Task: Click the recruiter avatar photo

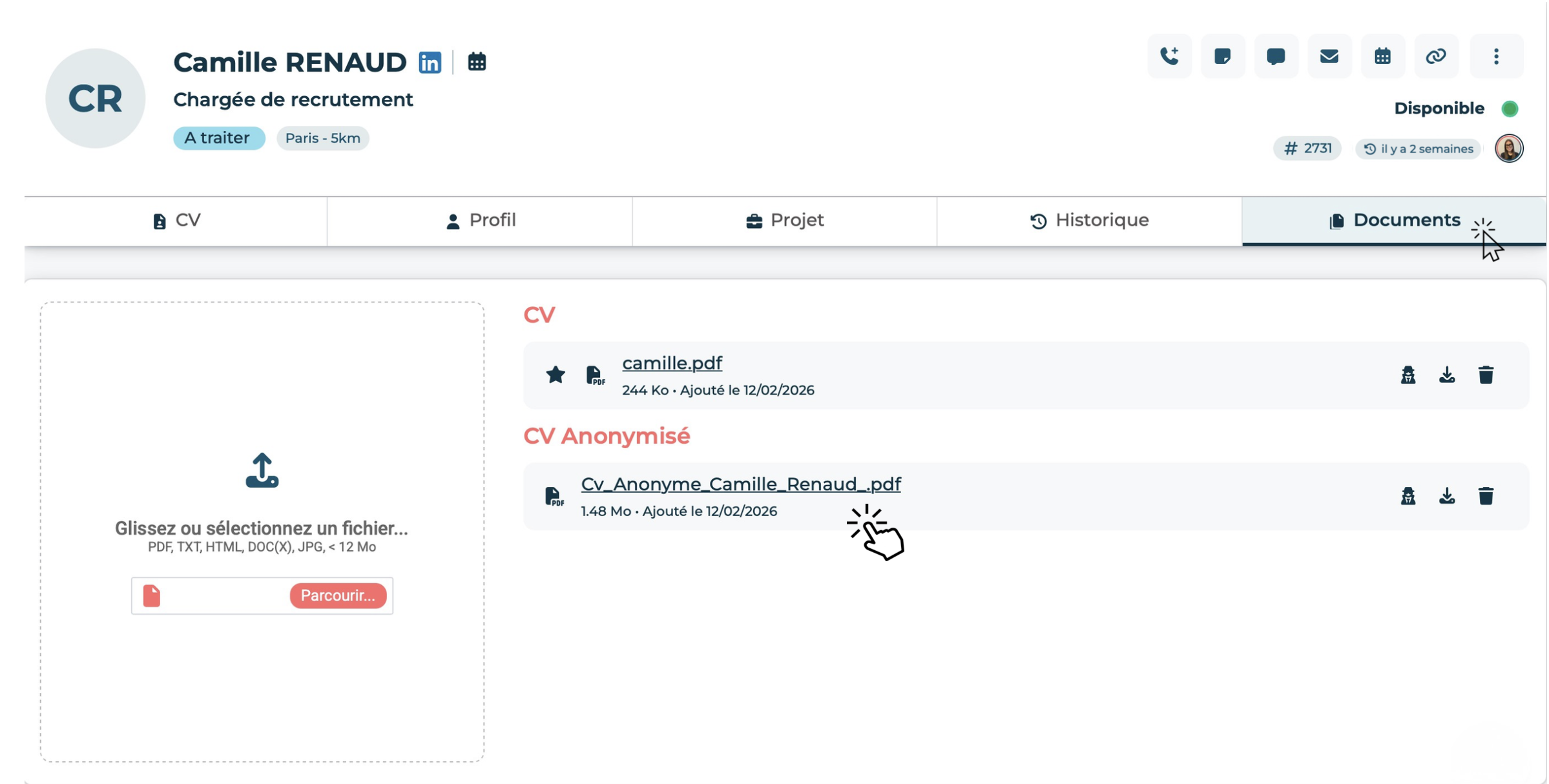Action: pos(1509,149)
